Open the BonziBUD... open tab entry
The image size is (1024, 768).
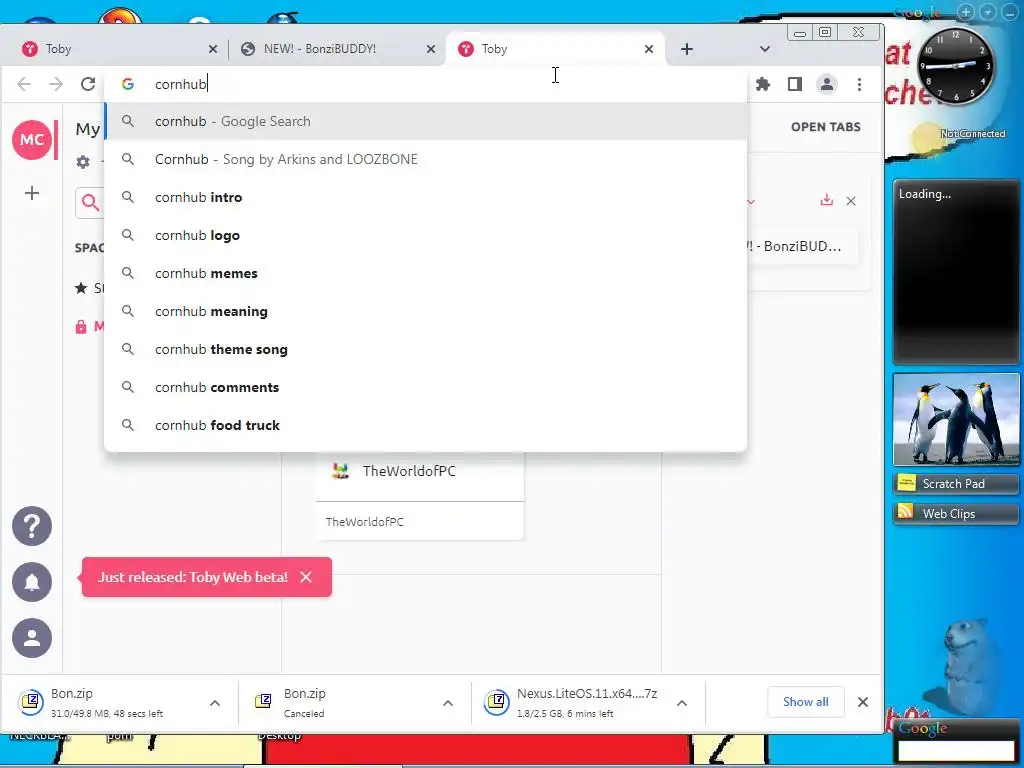pos(802,246)
